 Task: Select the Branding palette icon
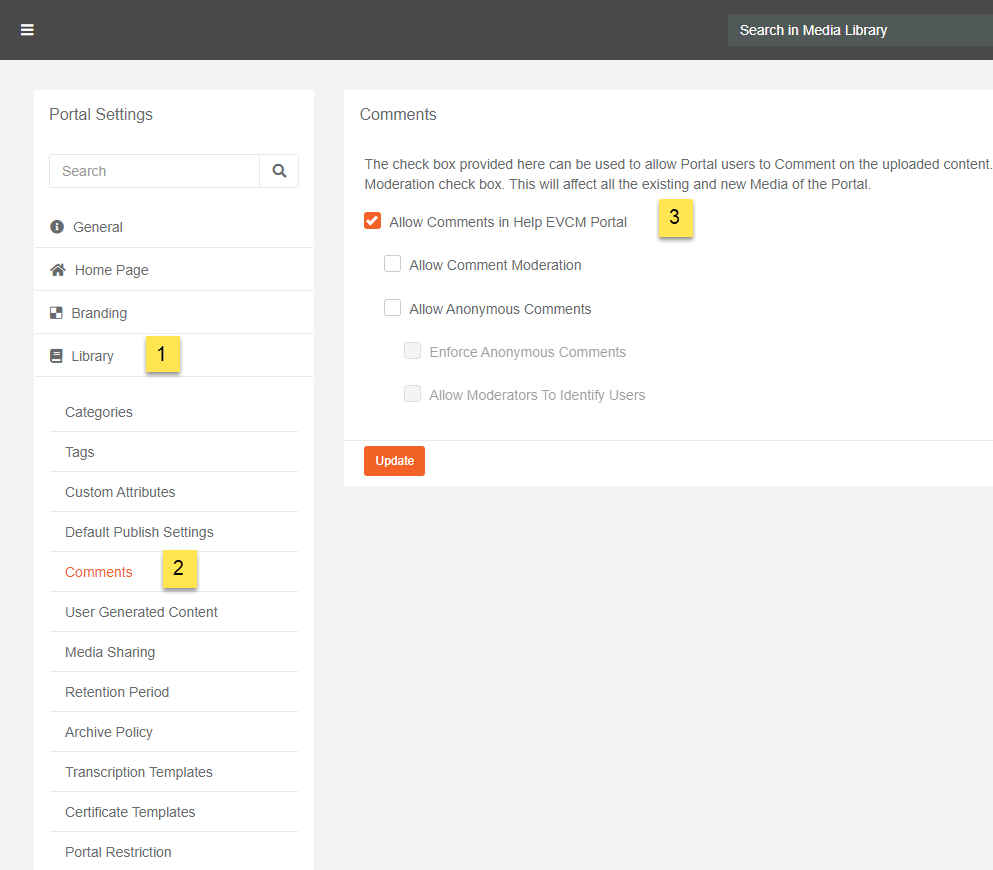[56, 312]
